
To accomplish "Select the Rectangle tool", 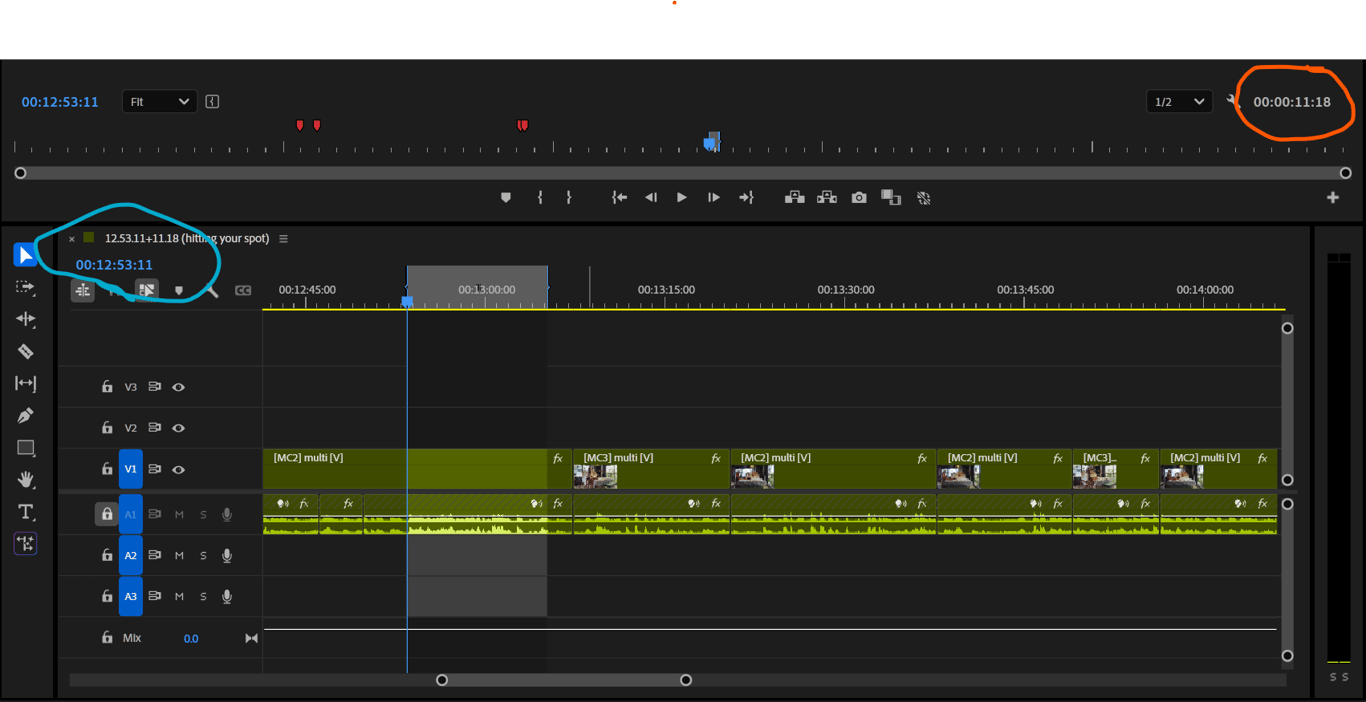I will 25,447.
